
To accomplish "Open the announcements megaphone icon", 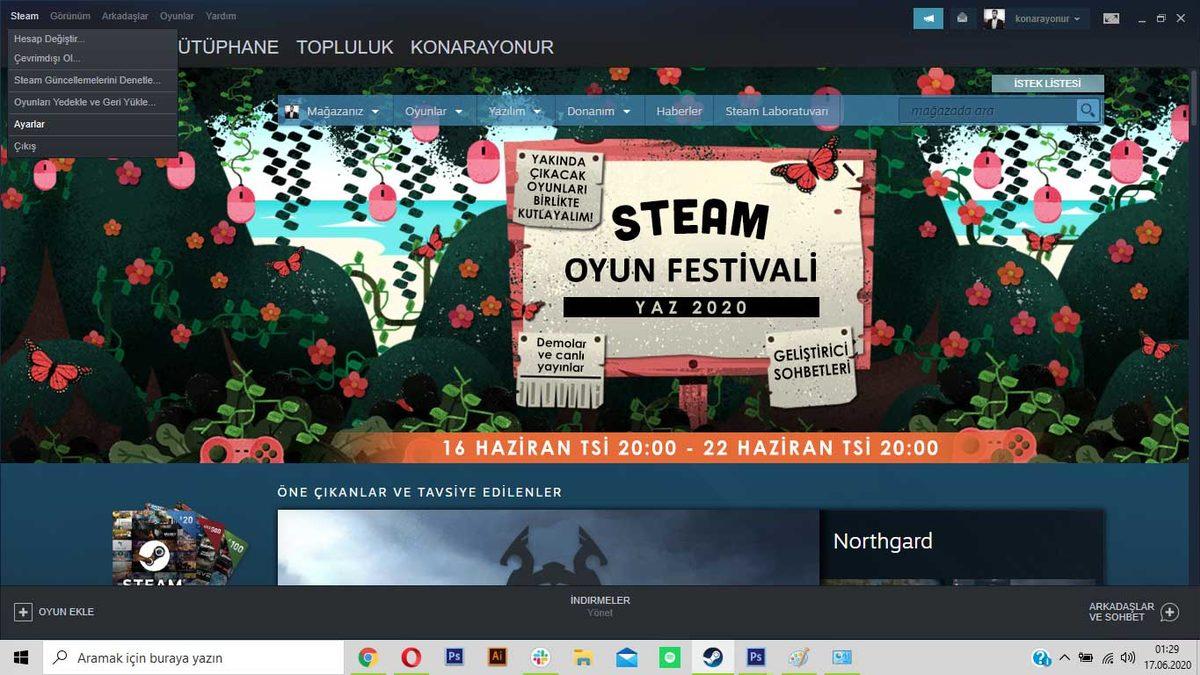I will tap(927, 18).
